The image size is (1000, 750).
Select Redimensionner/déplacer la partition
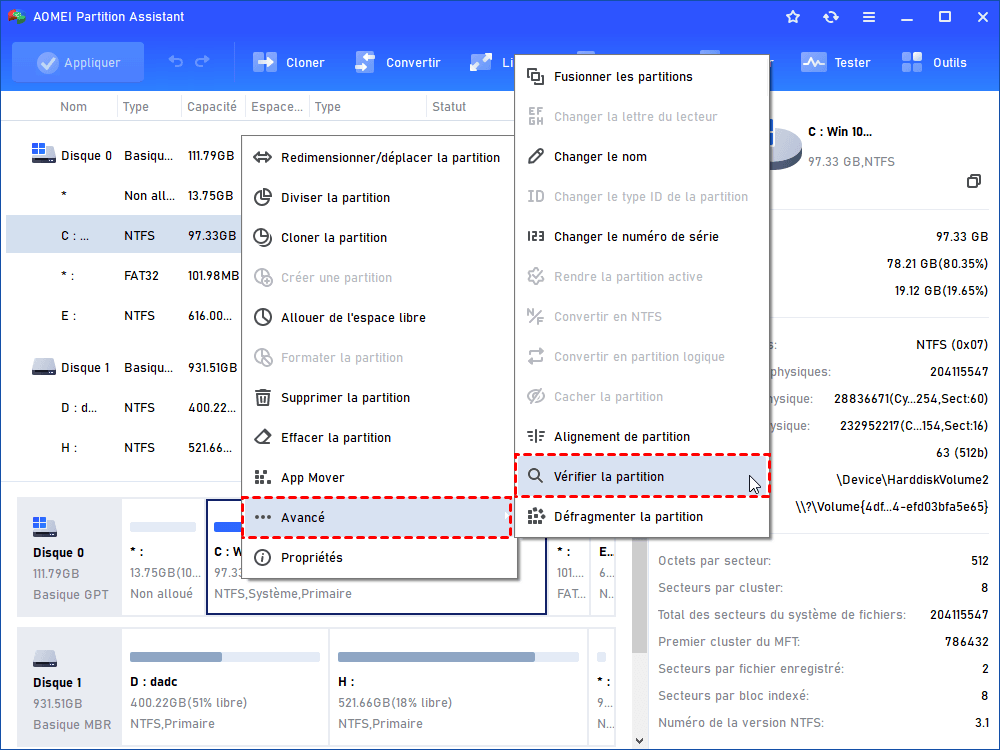tap(377, 157)
